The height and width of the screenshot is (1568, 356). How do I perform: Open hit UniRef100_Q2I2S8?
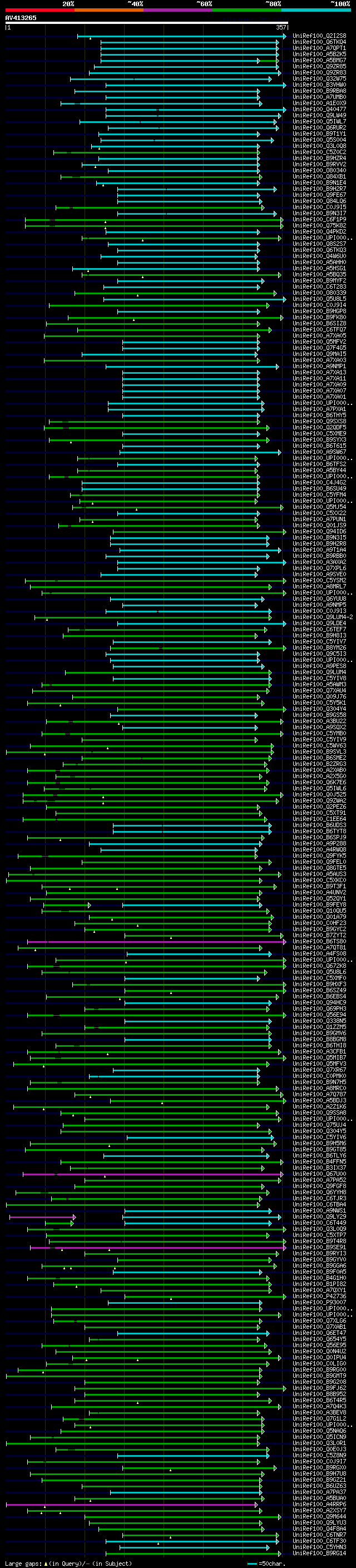click(x=319, y=36)
